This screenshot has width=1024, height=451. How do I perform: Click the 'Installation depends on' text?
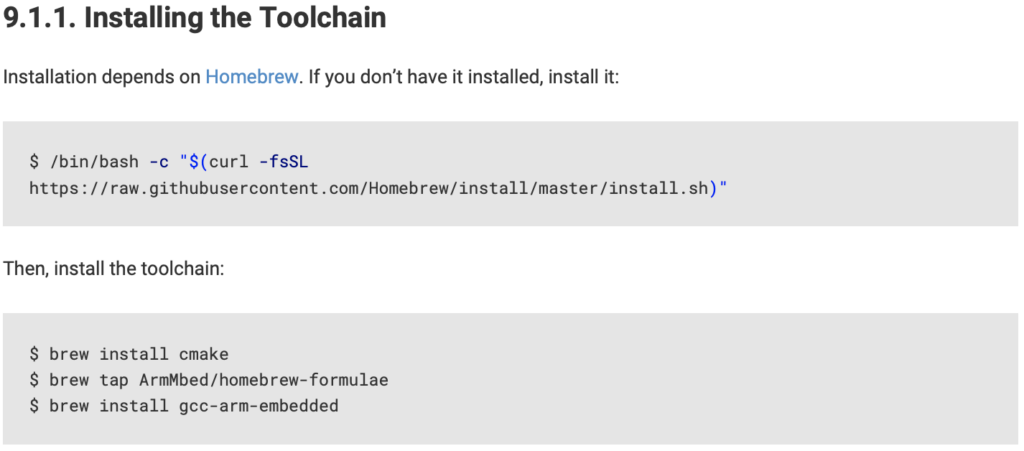click(x=102, y=77)
